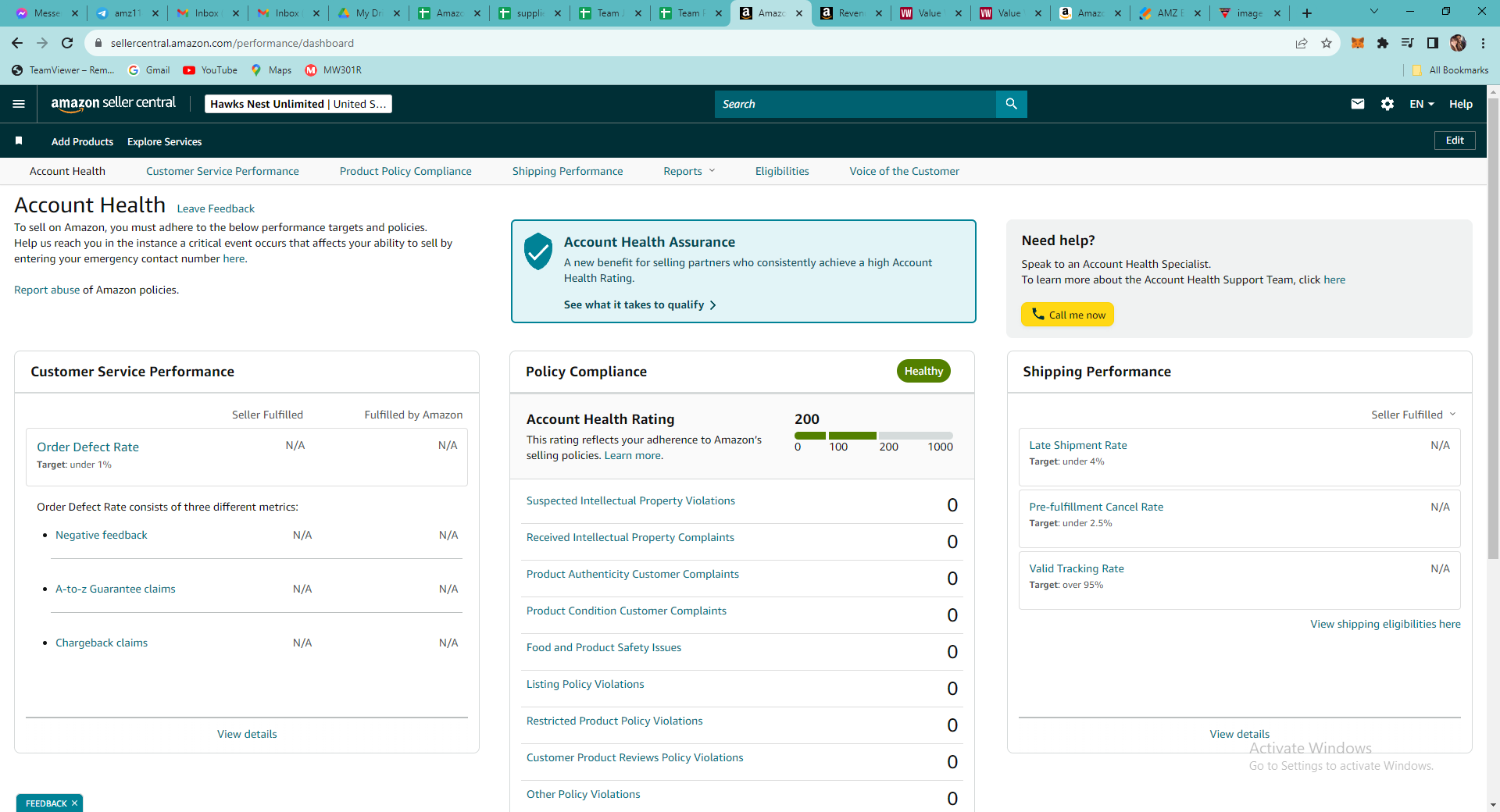Open the Chrome profile avatar
1500x812 pixels.
click(1458, 43)
